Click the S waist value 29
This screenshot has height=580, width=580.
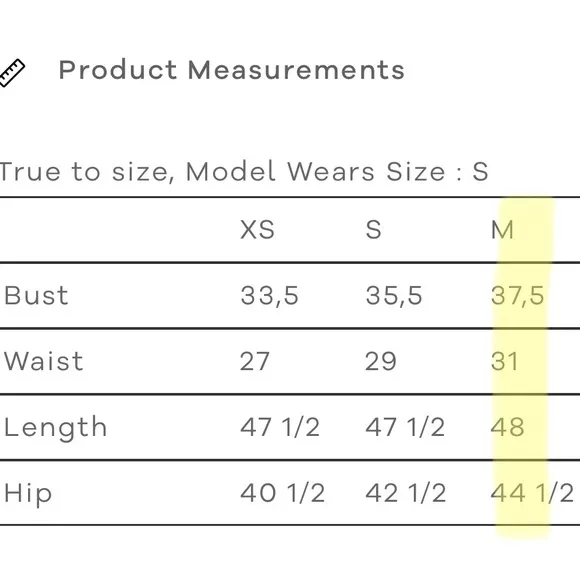click(381, 361)
